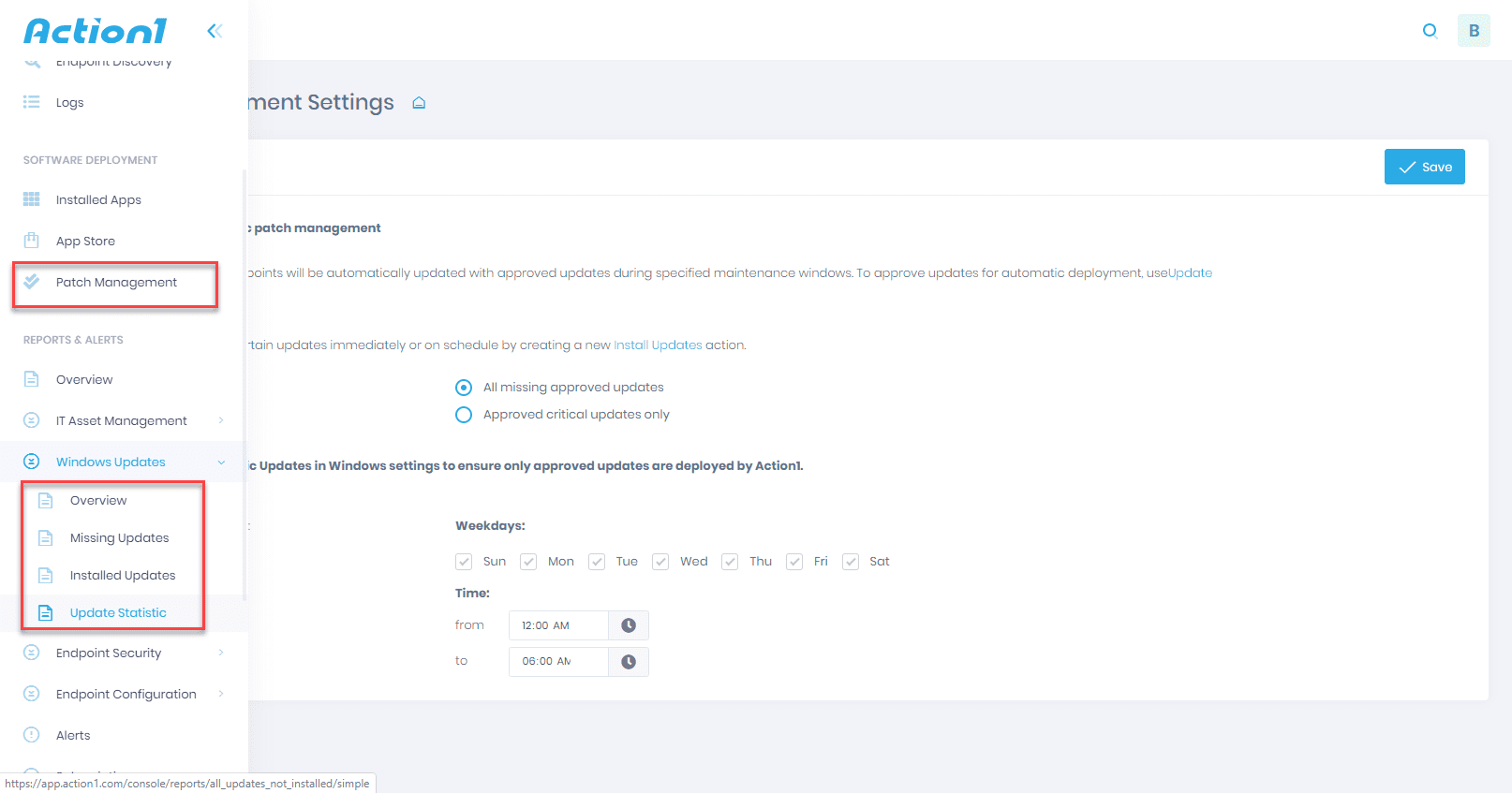Open Windows Updates menu label

(111, 463)
